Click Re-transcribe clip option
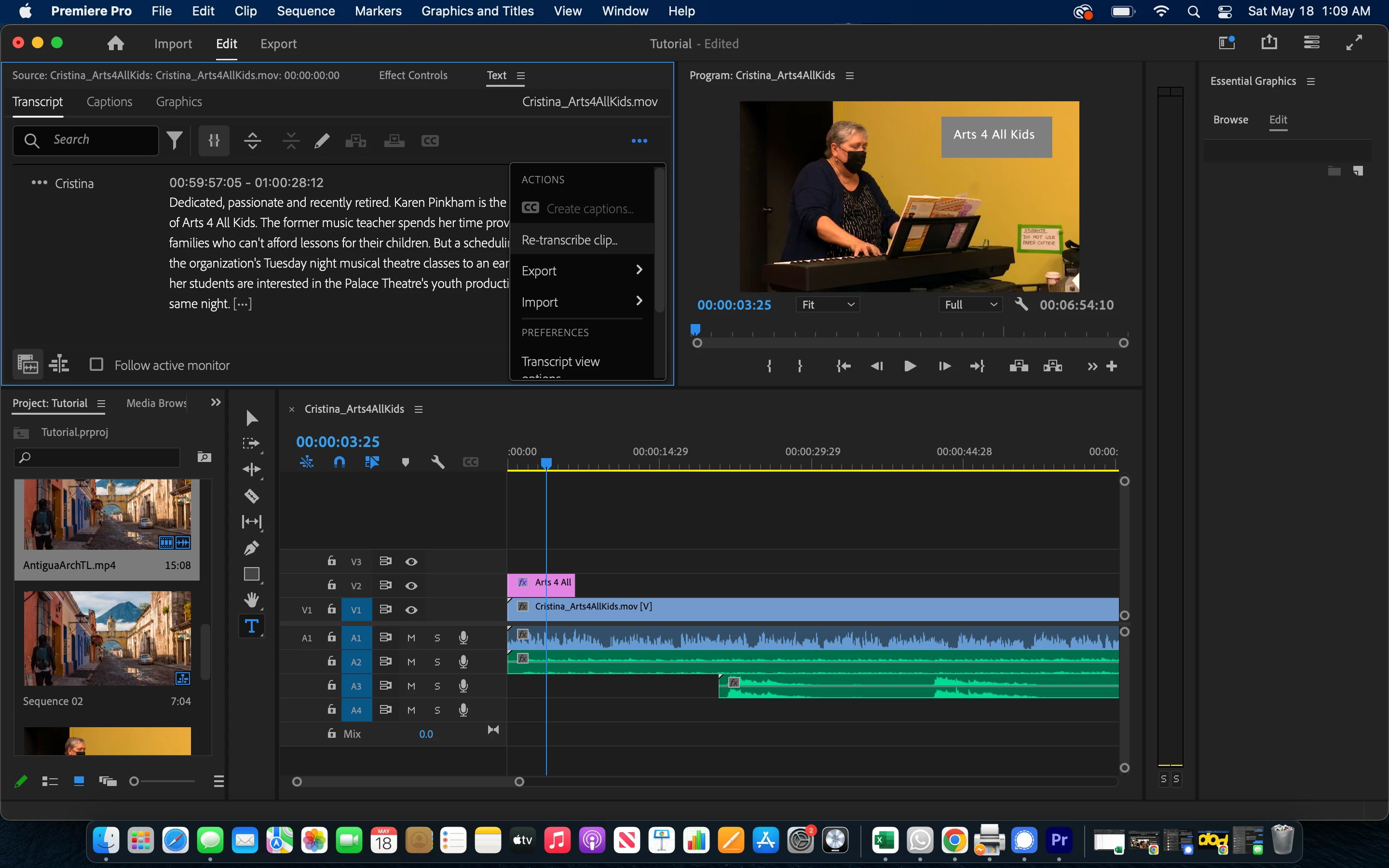The width and height of the screenshot is (1389, 868). [570, 240]
